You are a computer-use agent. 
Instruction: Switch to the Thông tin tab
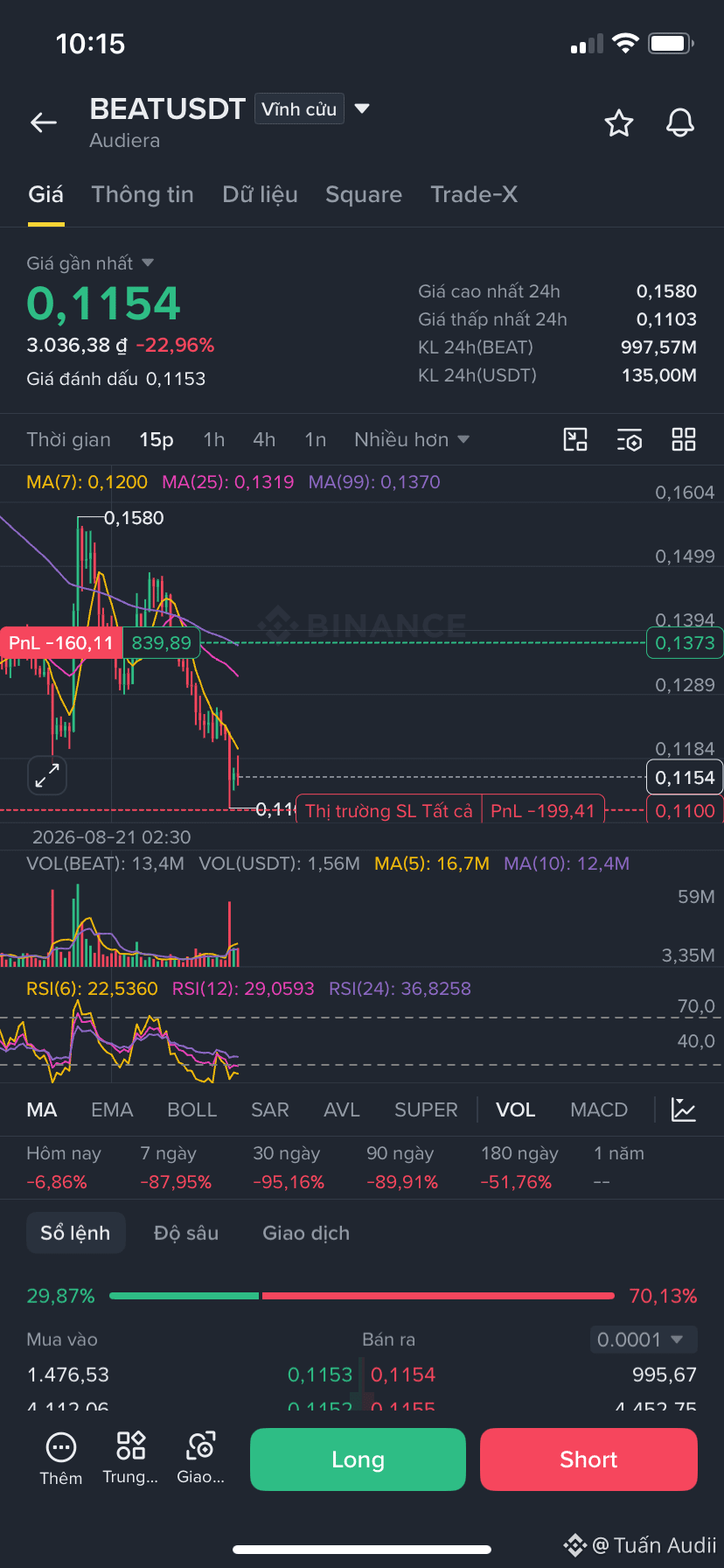[x=143, y=194]
